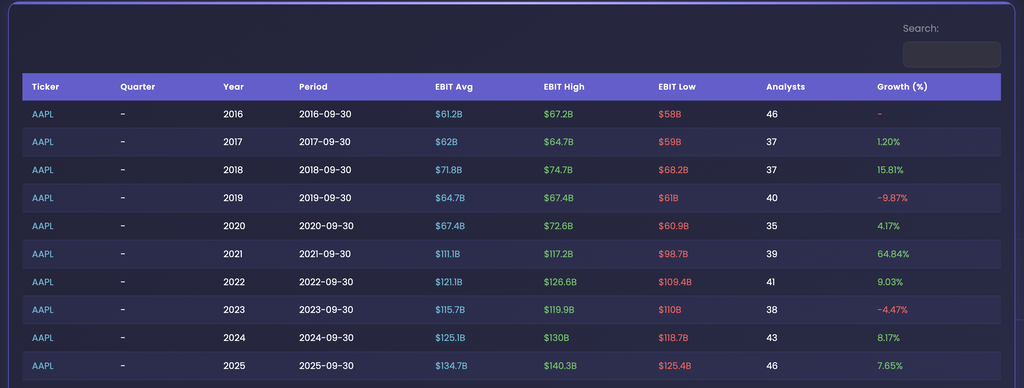The height and width of the screenshot is (388, 1024).
Task: Click growth value 15.81%
Action: pyautogui.click(x=890, y=170)
